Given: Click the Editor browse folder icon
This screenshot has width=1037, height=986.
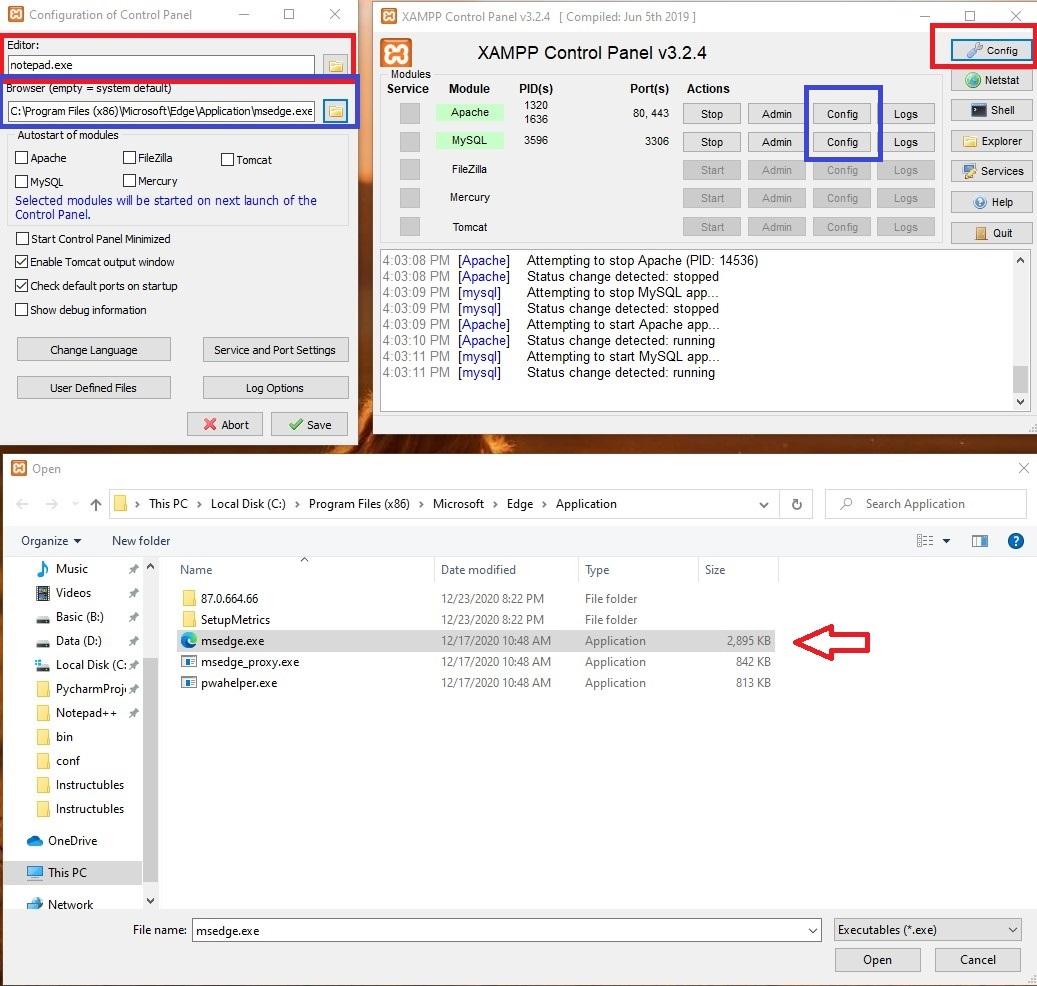Looking at the screenshot, I should coord(335,65).
